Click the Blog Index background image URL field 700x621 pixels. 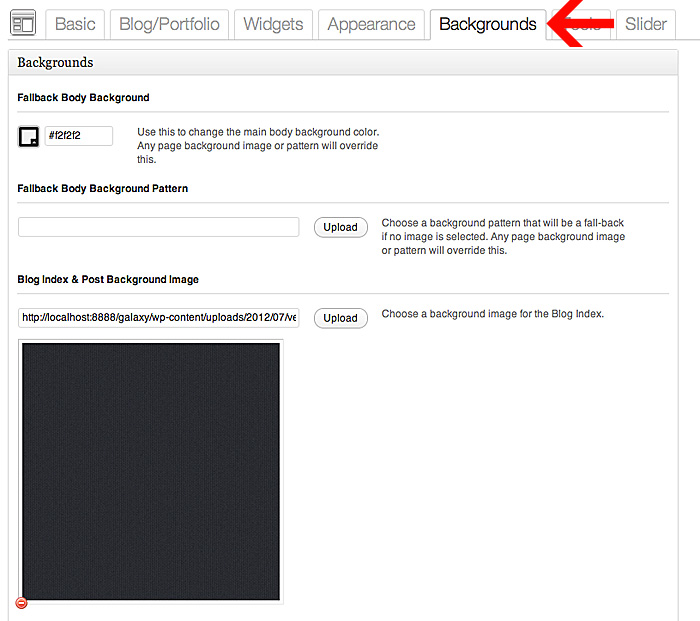click(158, 318)
